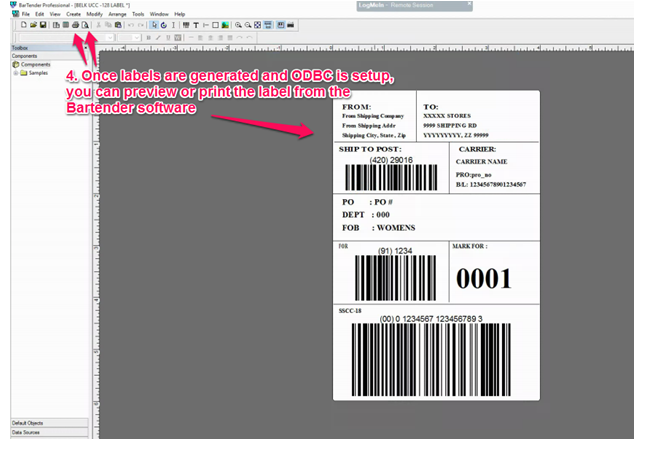Select the XXXXX STORES text field
The image size is (646, 451).
(447, 116)
